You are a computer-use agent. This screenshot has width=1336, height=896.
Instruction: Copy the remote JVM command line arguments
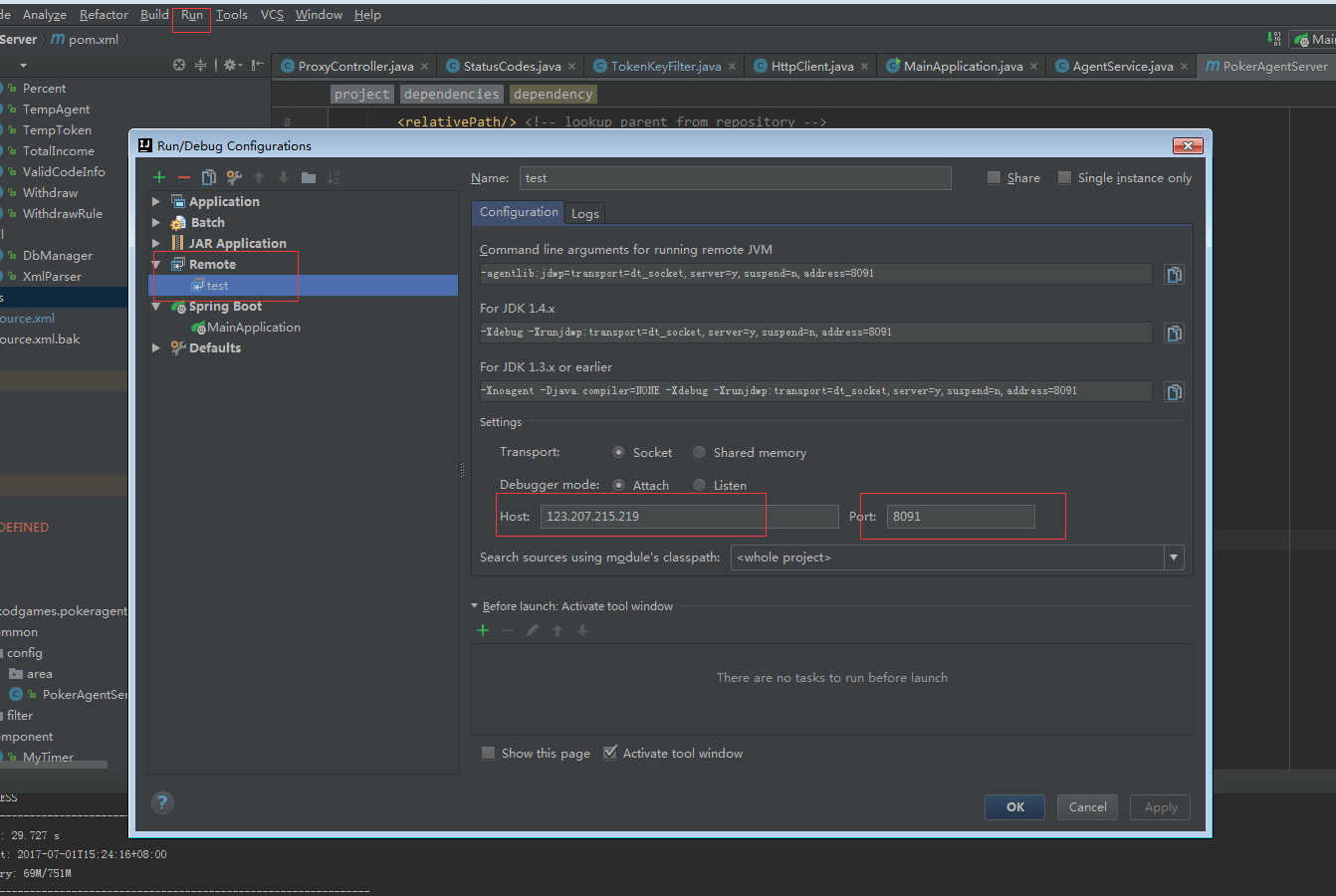point(1175,275)
